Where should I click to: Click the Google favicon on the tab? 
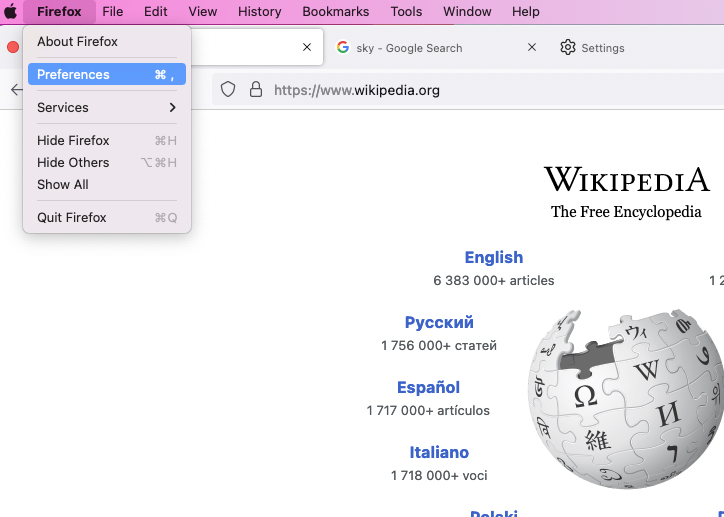[343, 47]
